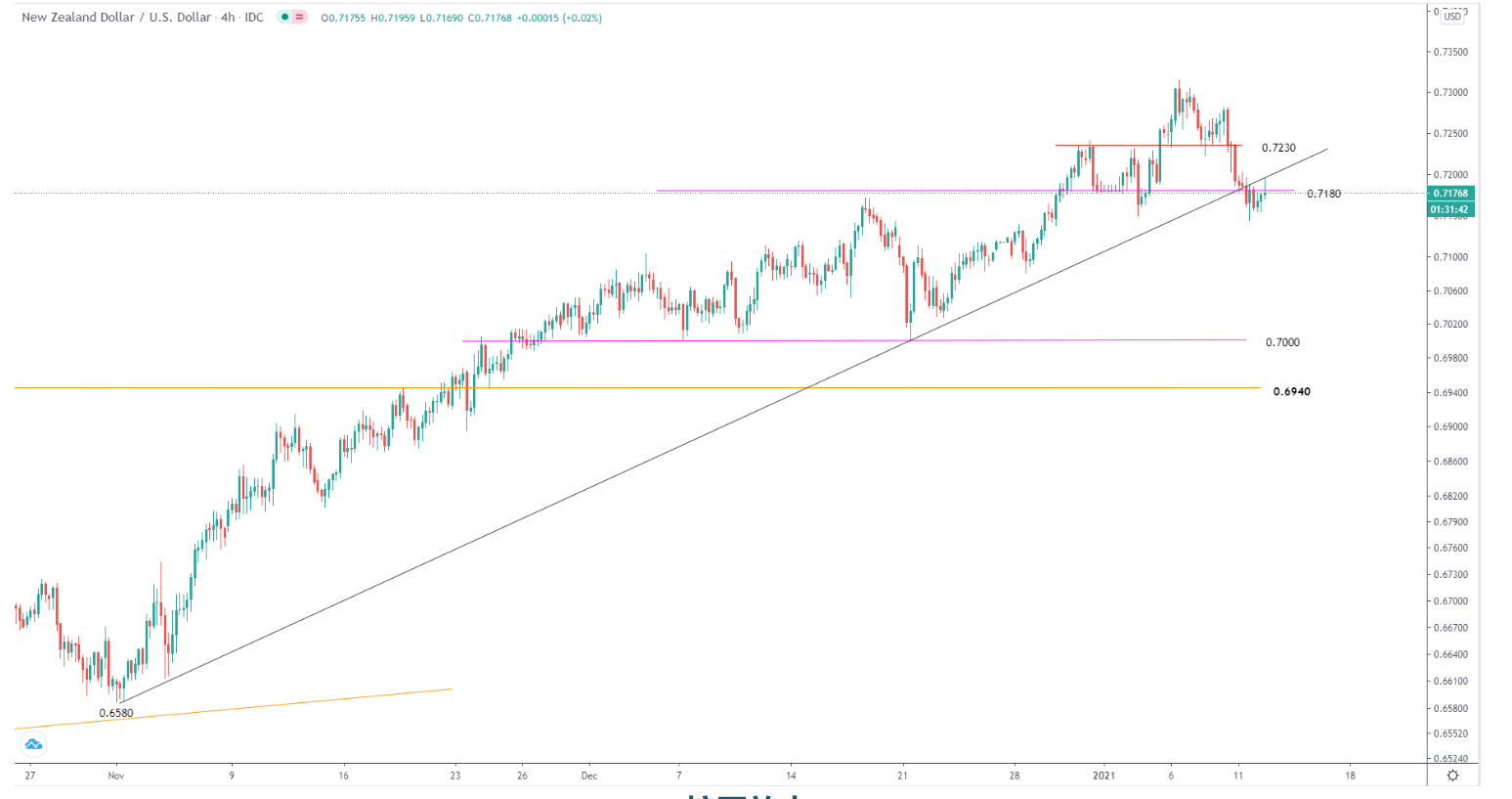Click the close value C0.71768
Image resolution: width=1512 pixels, height=799 pixels.
click(490, 18)
